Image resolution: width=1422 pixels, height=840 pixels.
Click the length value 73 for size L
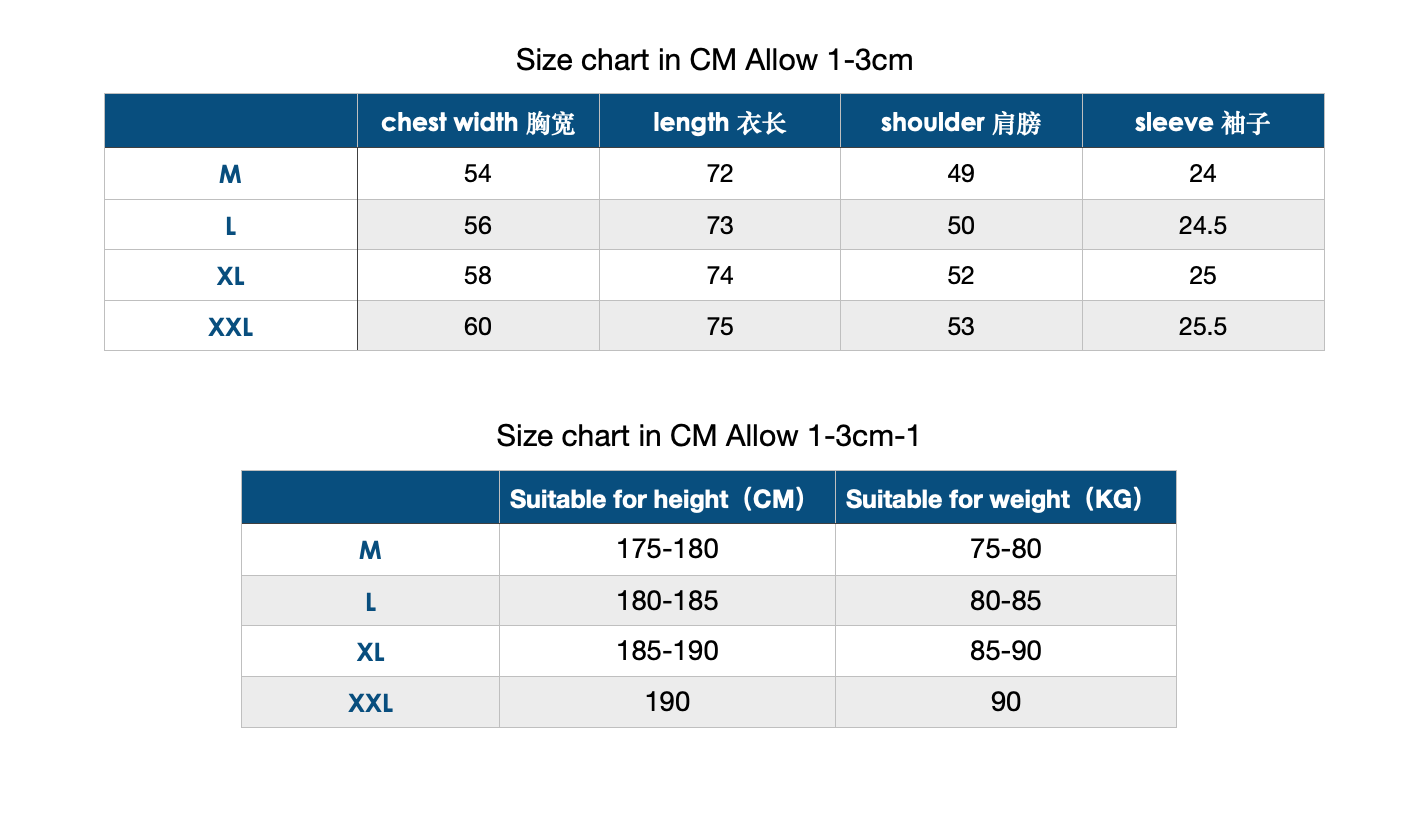[720, 225]
